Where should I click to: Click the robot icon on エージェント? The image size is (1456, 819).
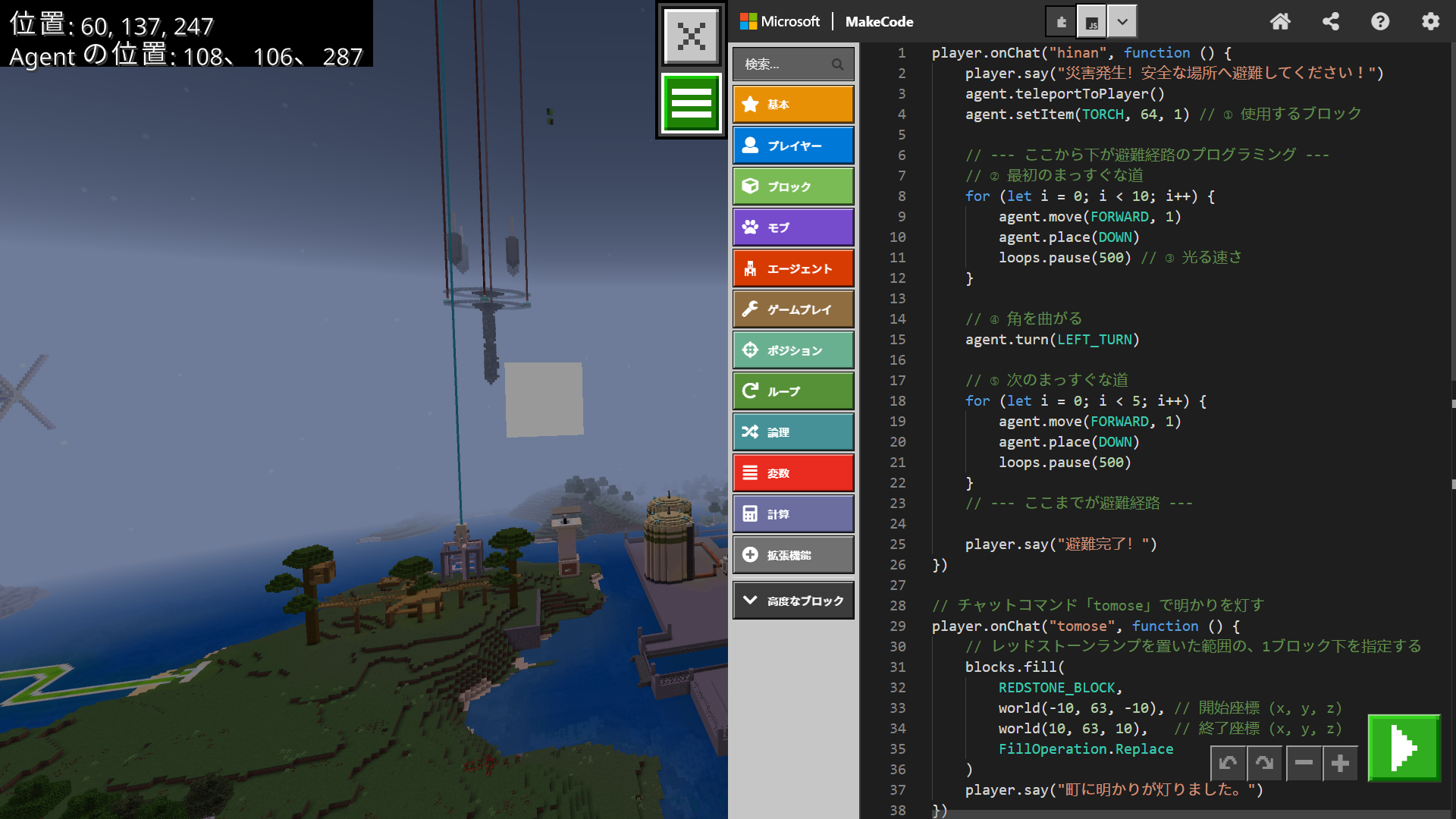[750, 268]
